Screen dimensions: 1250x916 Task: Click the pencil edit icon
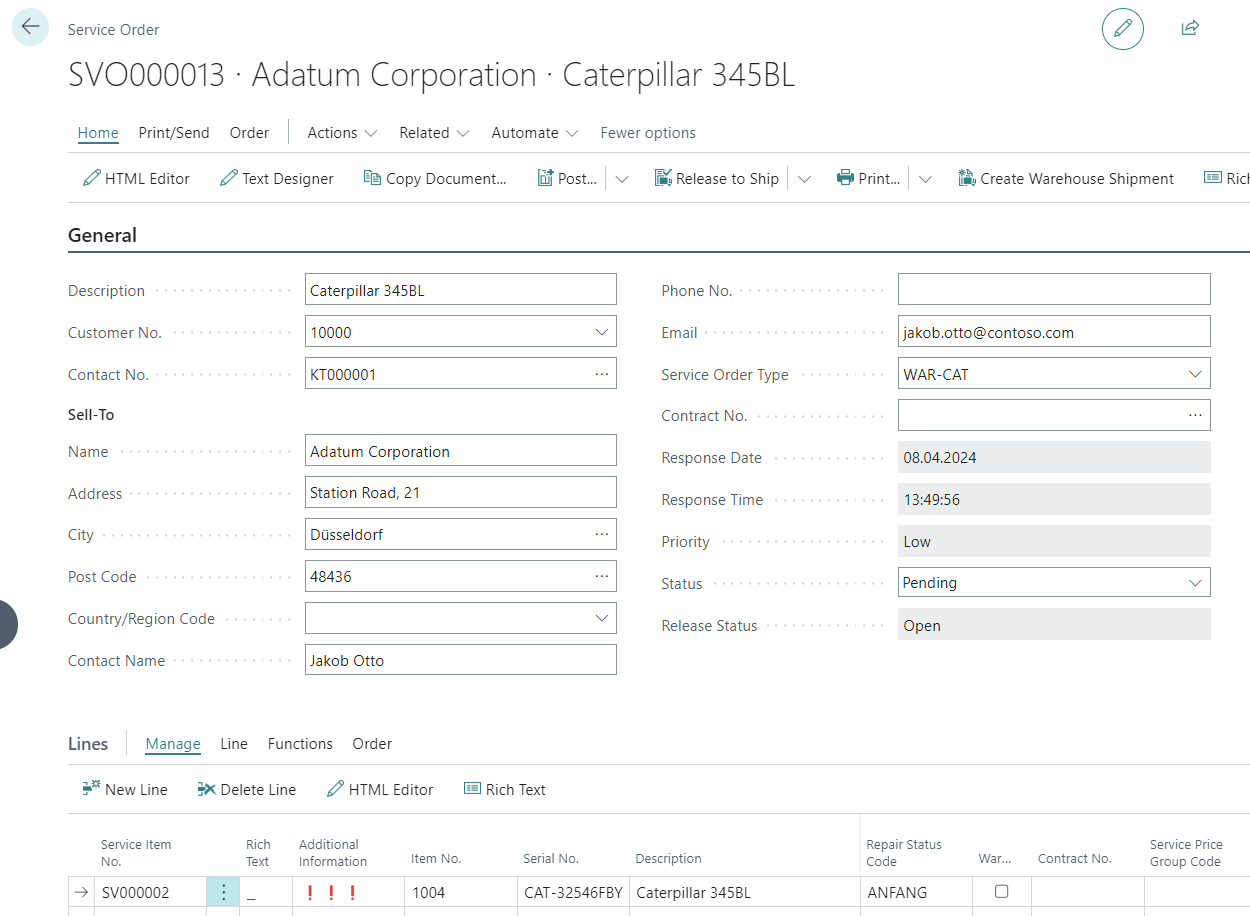[1122, 28]
